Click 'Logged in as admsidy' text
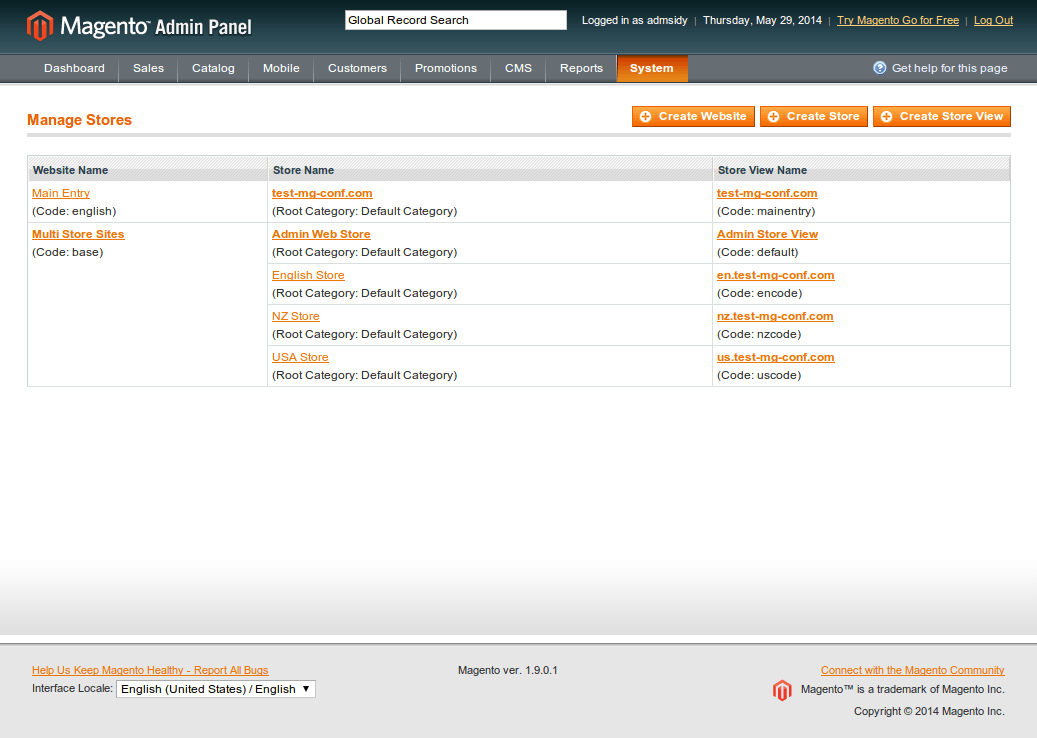The height and width of the screenshot is (738, 1037). pos(635,20)
